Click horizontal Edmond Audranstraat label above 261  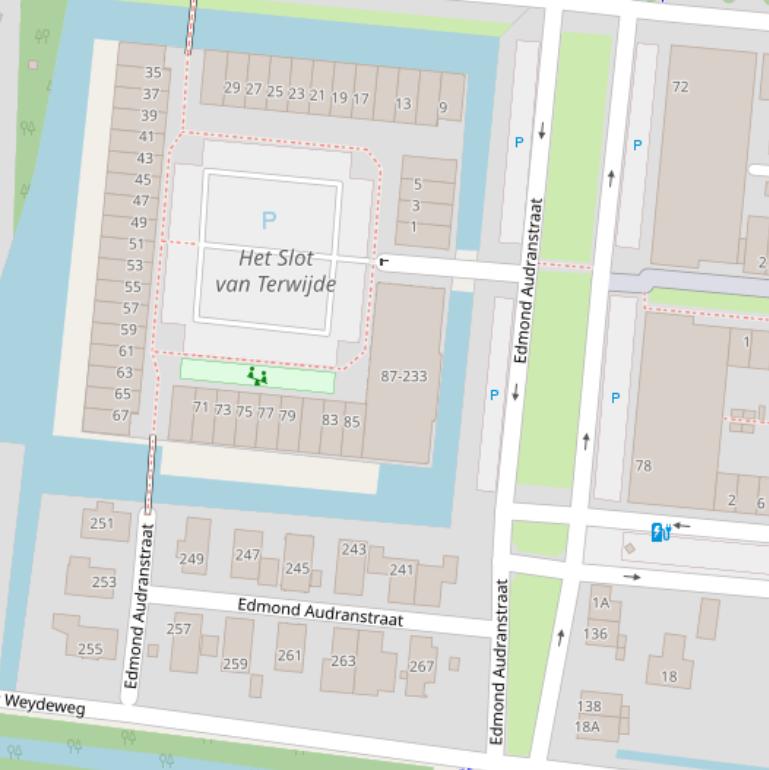(x=320, y=612)
